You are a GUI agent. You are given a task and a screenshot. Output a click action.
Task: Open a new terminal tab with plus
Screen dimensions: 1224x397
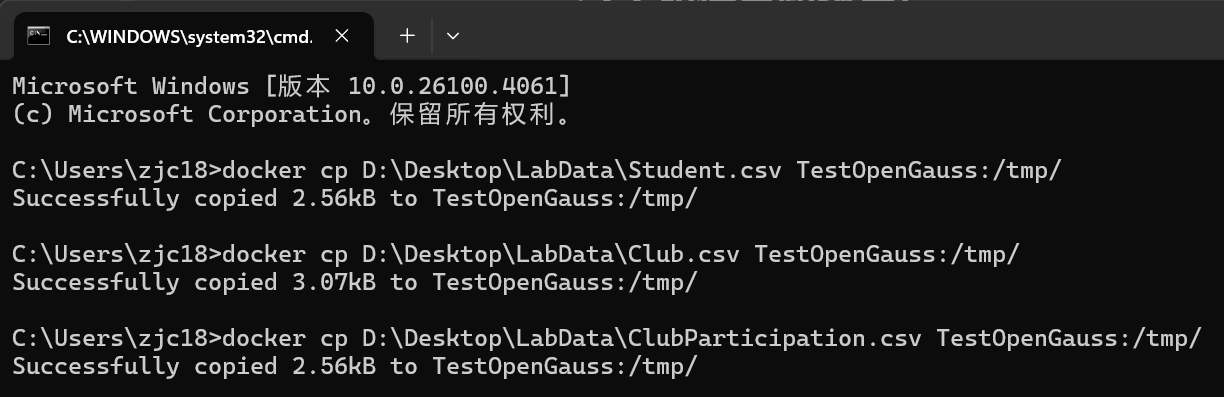click(407, 36)
